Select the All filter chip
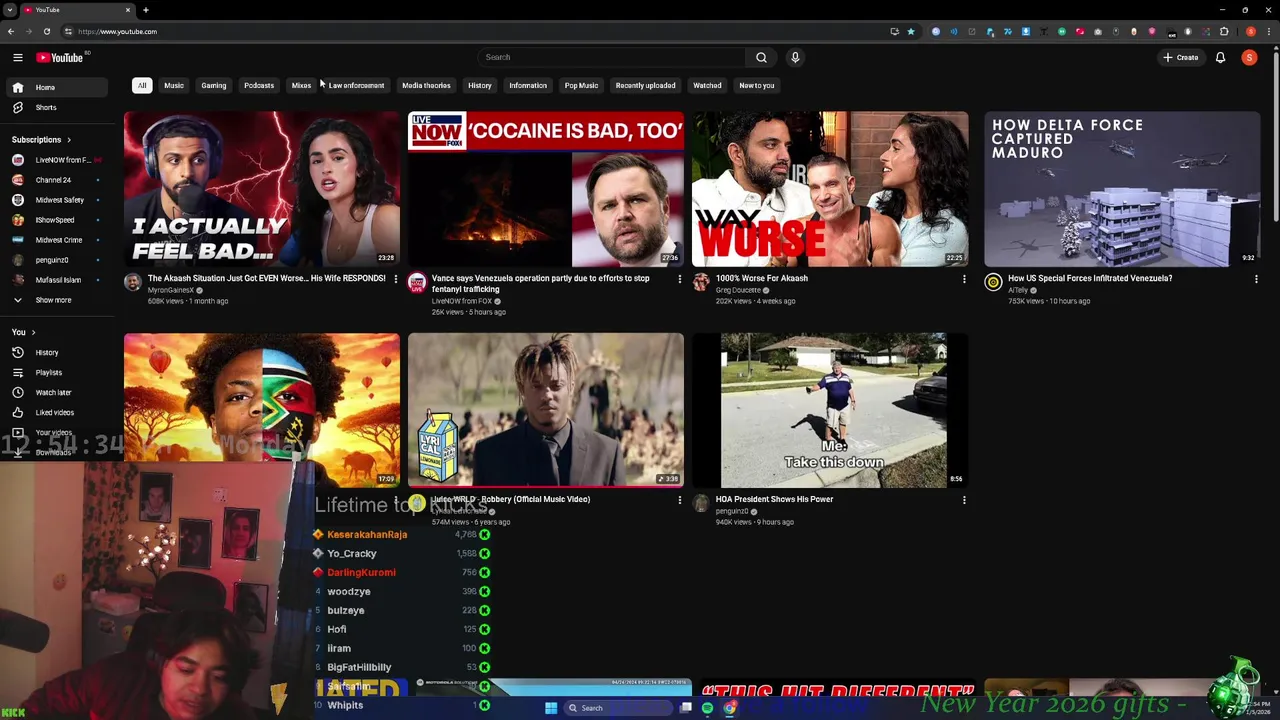 [x=142, y=85]
